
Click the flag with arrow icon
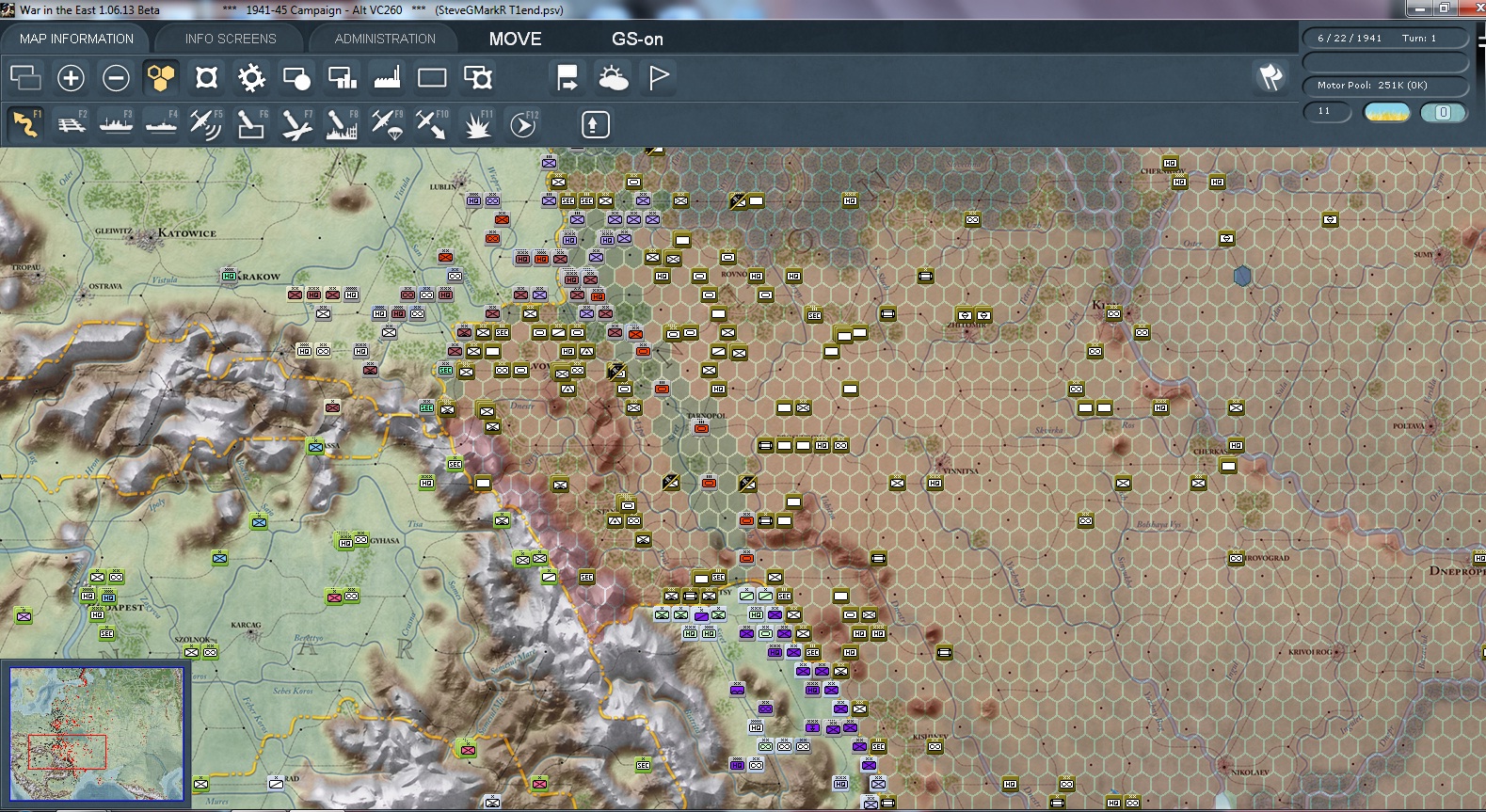click(567, 77)
